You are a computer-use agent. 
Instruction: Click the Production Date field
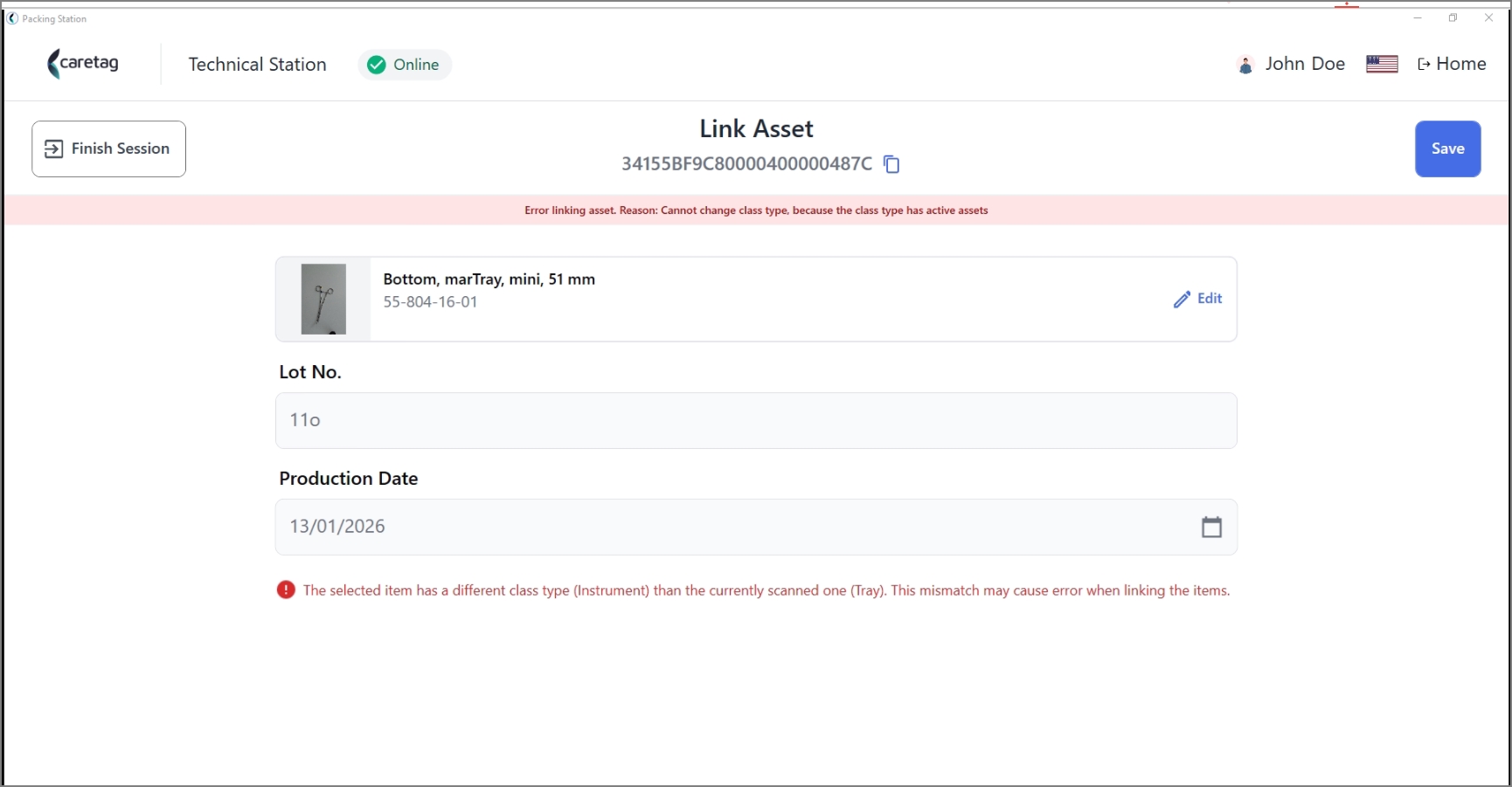coord(756,527)
